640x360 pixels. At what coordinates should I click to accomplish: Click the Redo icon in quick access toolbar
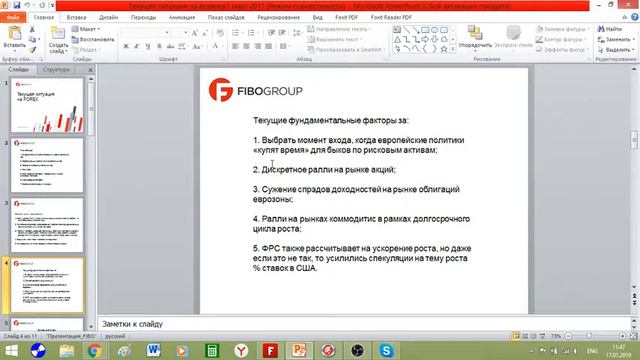42,5
